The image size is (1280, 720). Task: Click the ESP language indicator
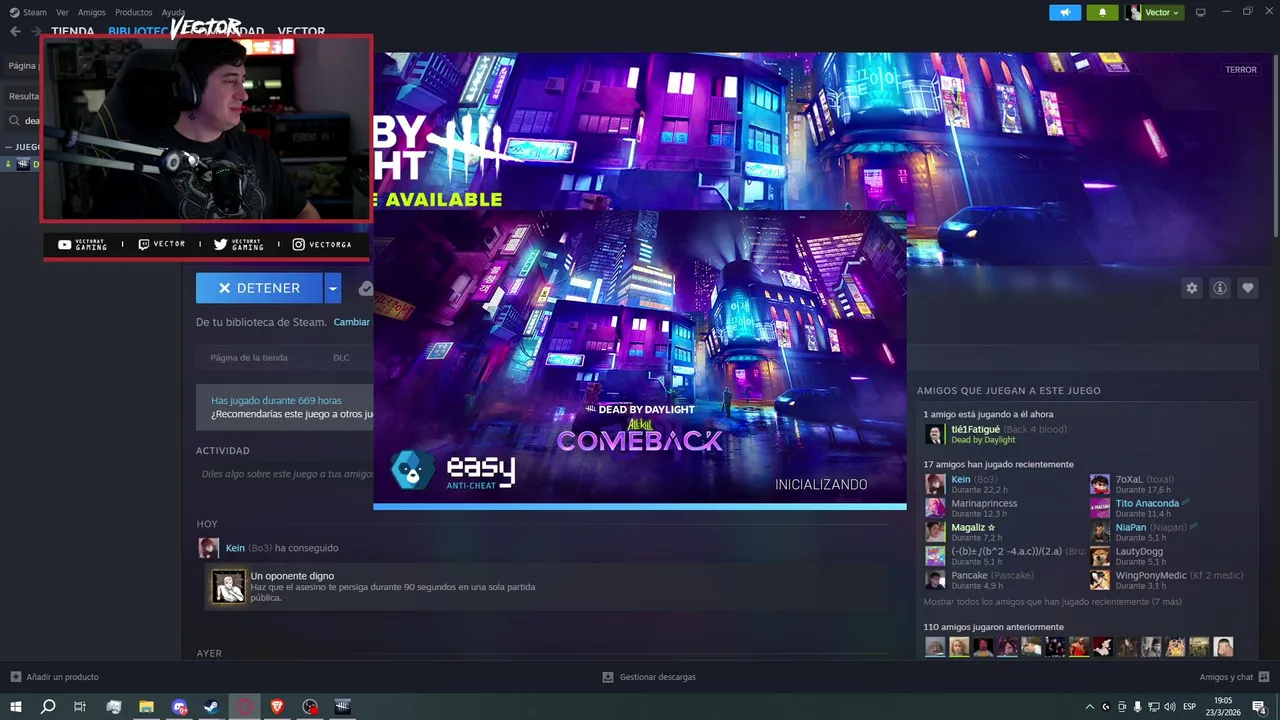pos(1190,707)
